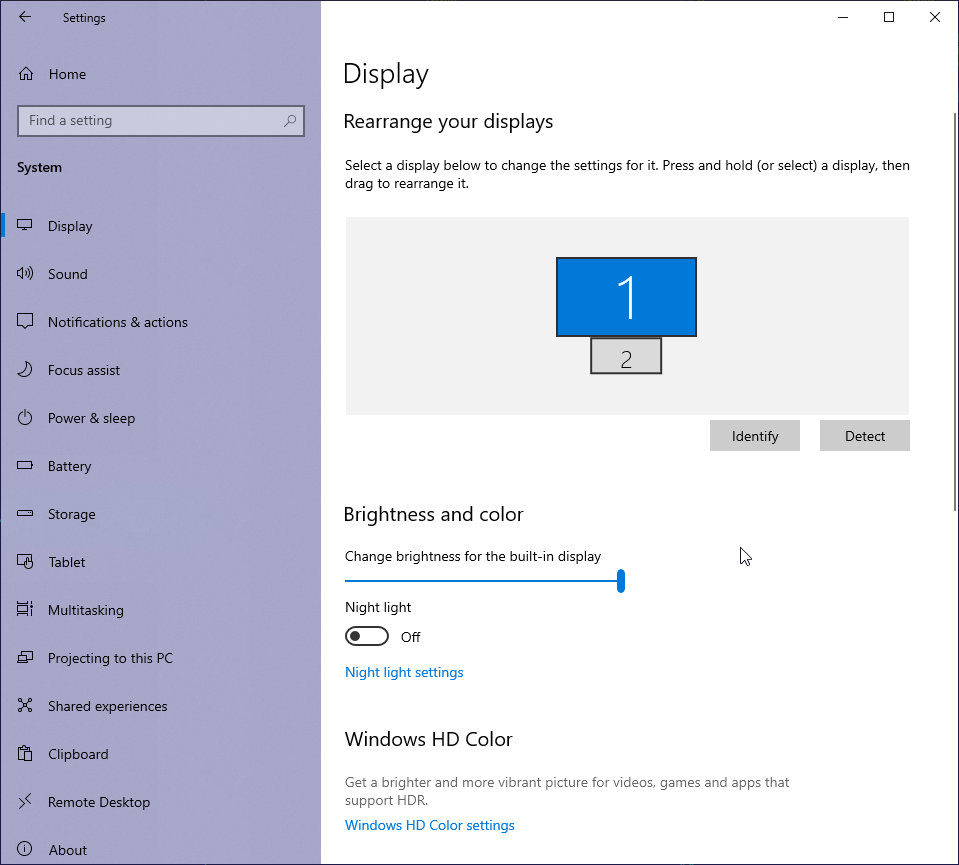Viewport: 959px width, 865px height.
Task: Open Power & sleep settings
Action: coord(160,418)
